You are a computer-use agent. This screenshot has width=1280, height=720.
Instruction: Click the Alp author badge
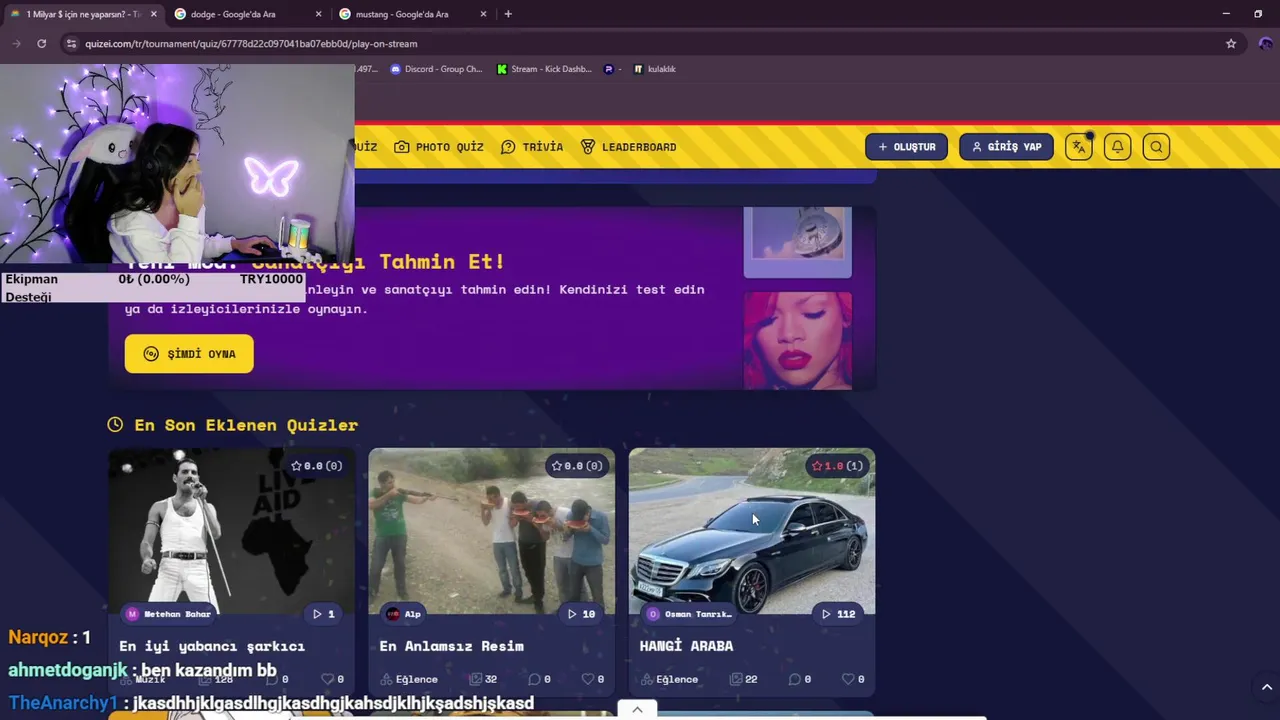[x=404, y=614]
